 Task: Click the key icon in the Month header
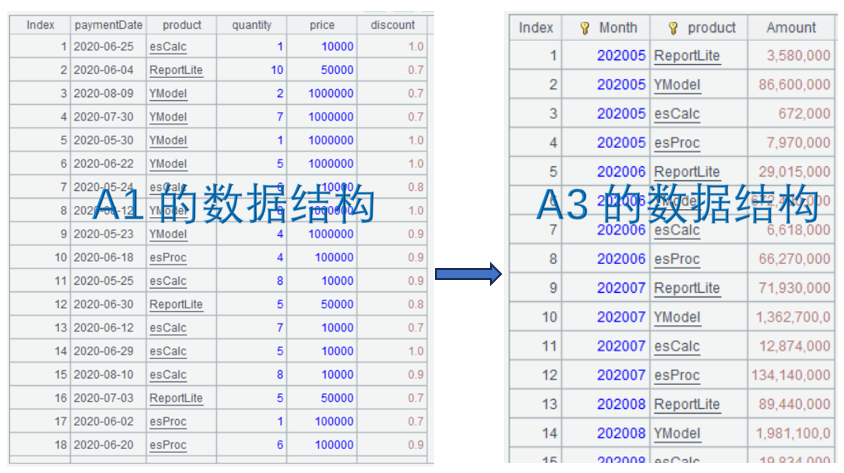point(585,28)
